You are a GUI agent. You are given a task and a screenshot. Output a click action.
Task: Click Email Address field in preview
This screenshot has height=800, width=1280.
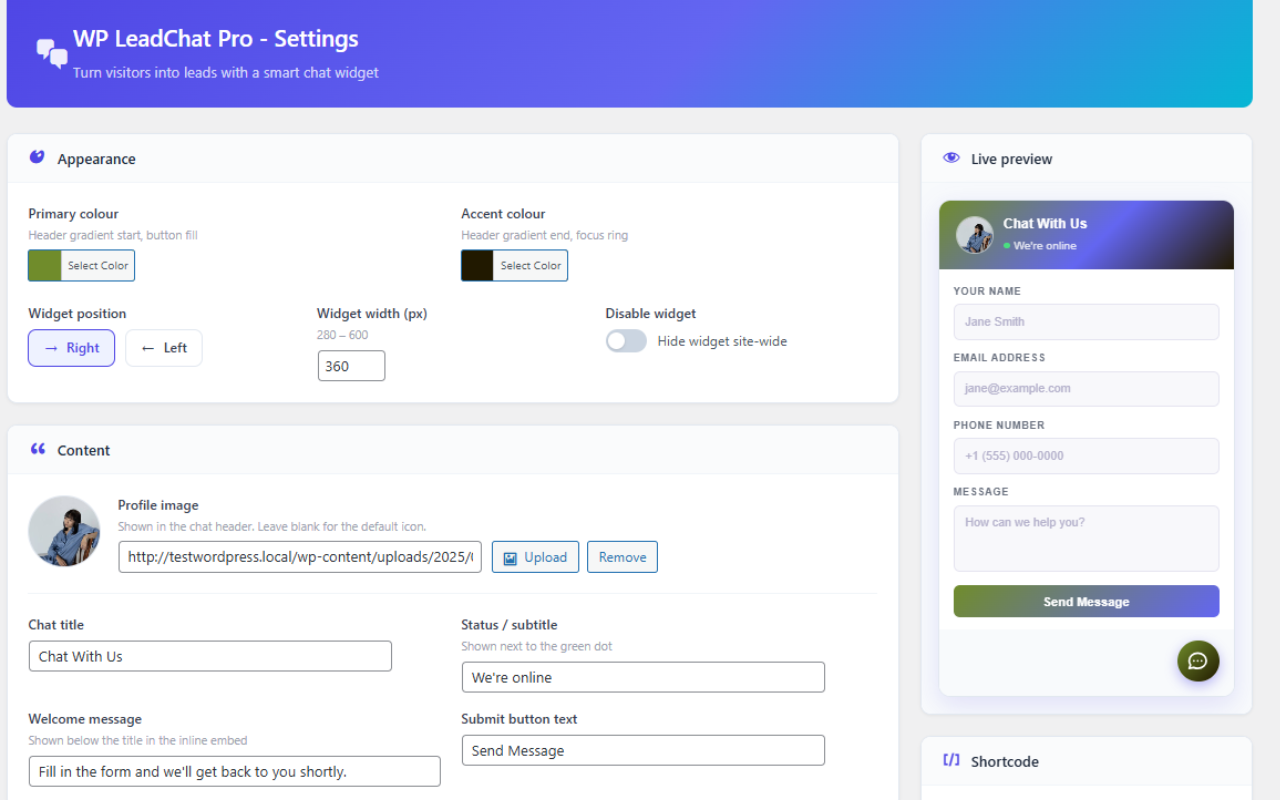click(x=1086, y=388)
